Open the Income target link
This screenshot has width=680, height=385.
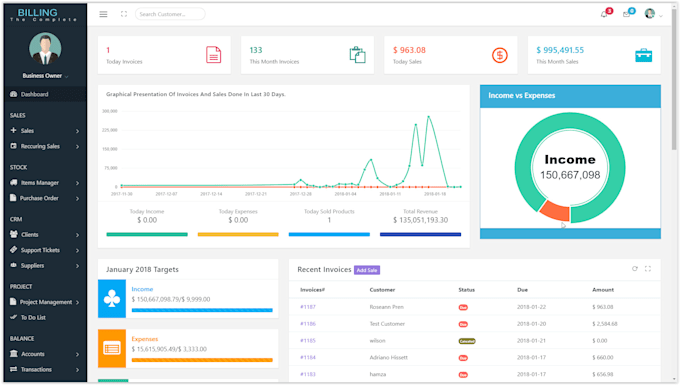click(142, 289)
